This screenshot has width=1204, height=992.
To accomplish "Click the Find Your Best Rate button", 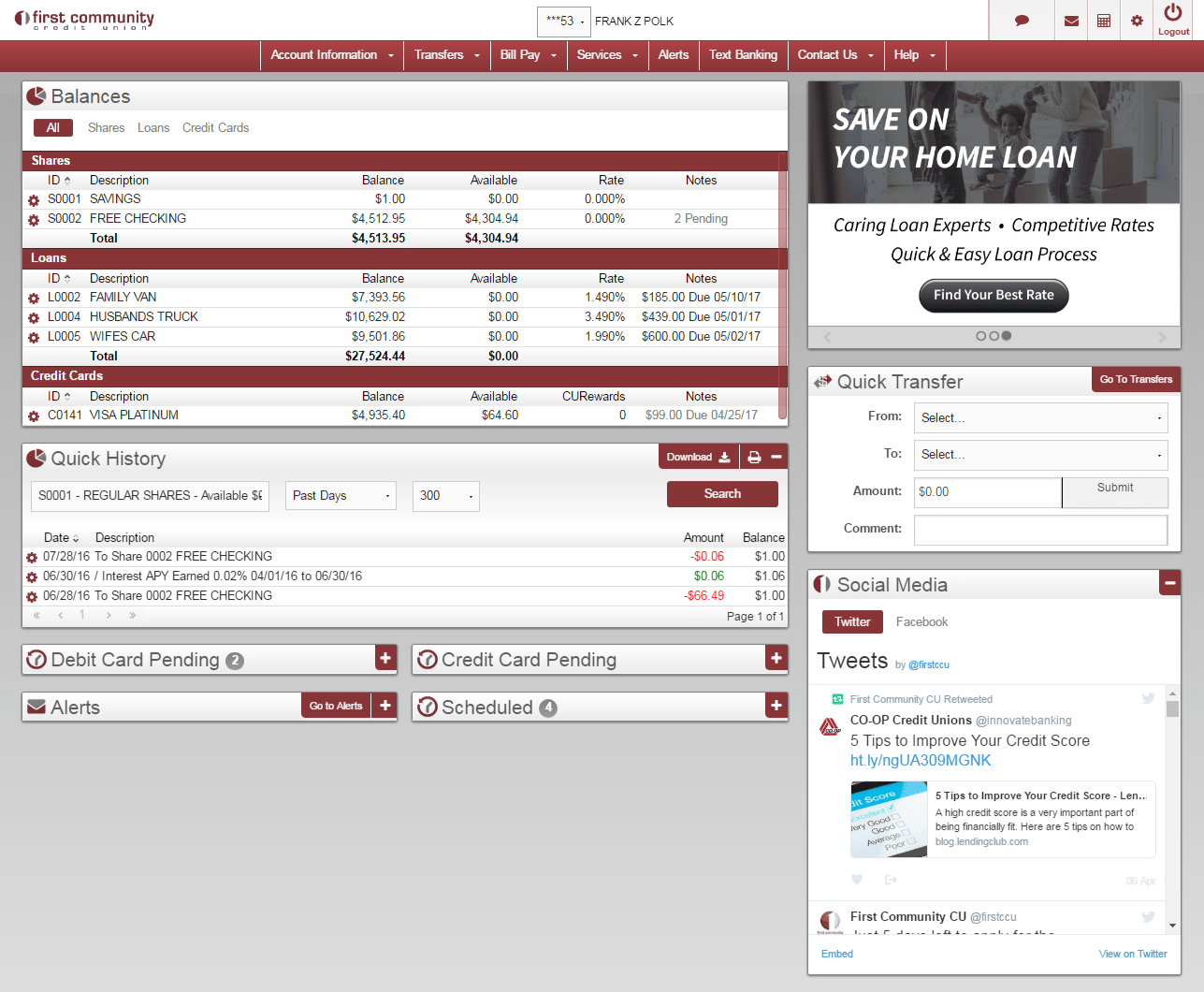I will tap(993, 295).
